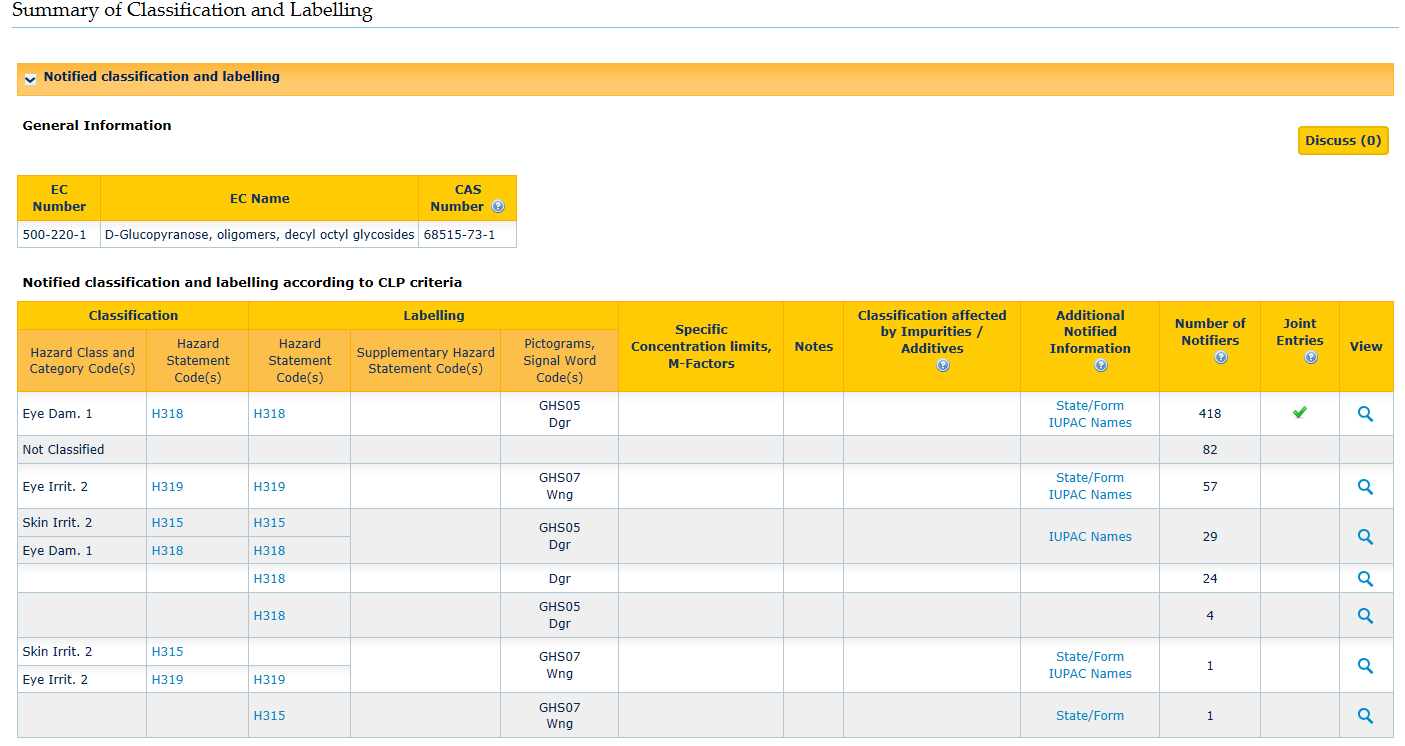This screenshot has height=746, width=1405.
Task: Open H318 classification code in first row
Action: (x=168, y=414)
